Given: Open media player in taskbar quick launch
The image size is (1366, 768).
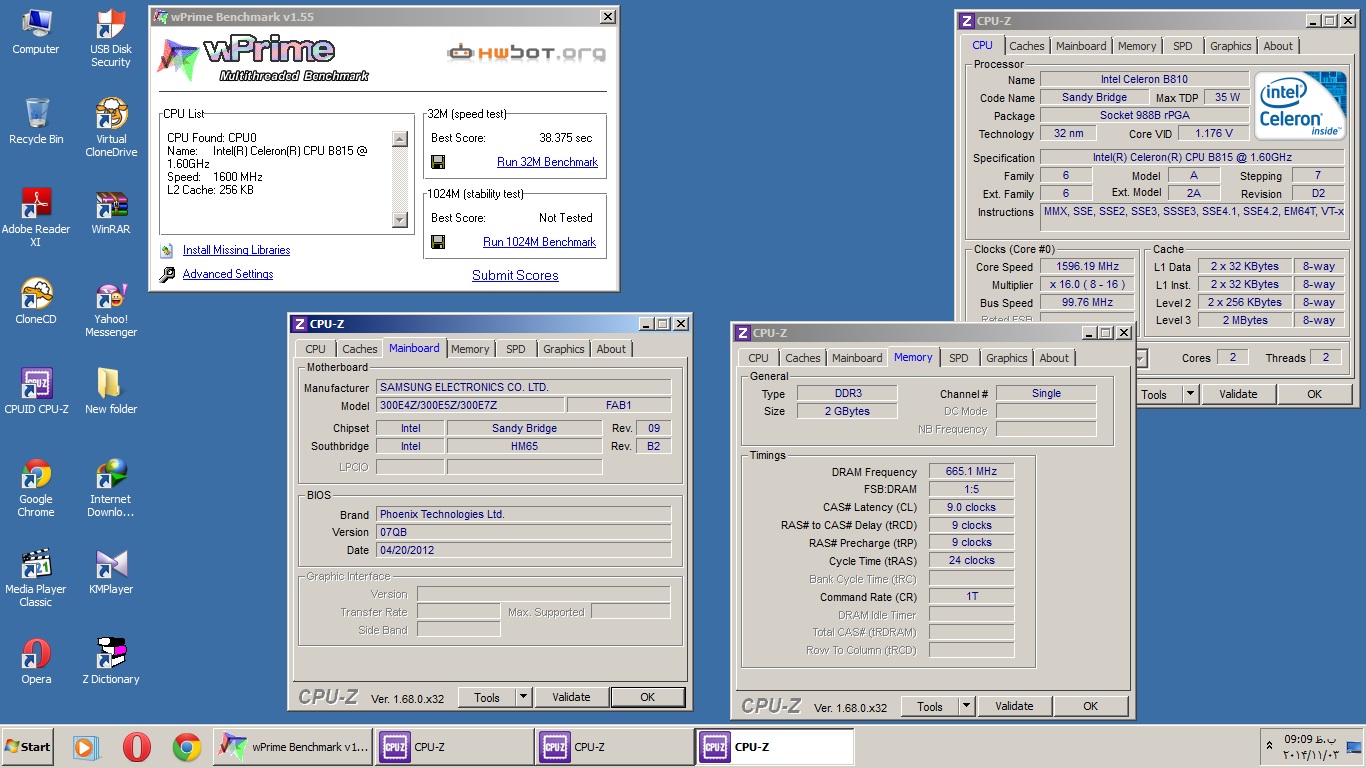Looking at the screenshot, I should (86, 747).
